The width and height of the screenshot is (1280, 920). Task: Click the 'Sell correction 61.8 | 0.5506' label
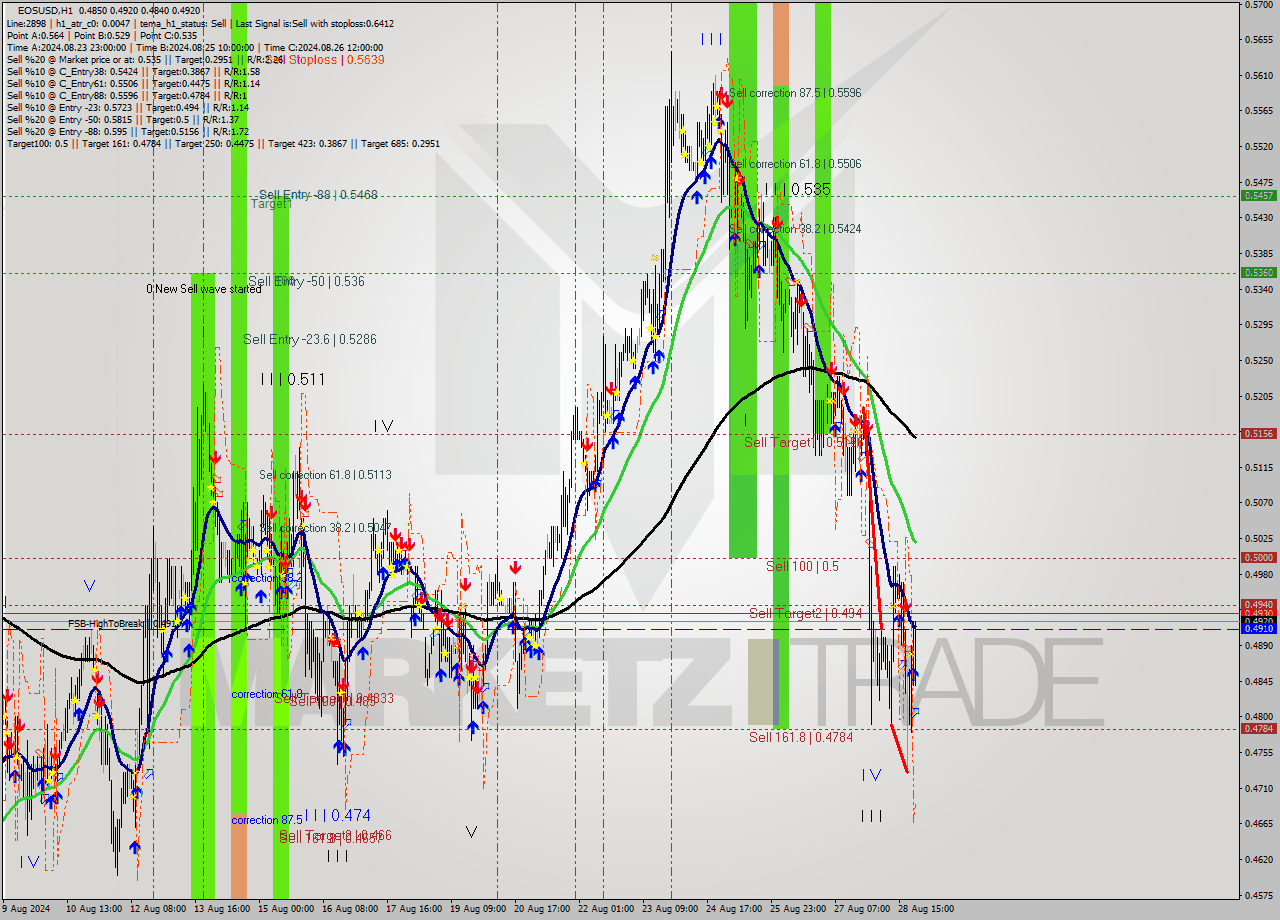795,164
